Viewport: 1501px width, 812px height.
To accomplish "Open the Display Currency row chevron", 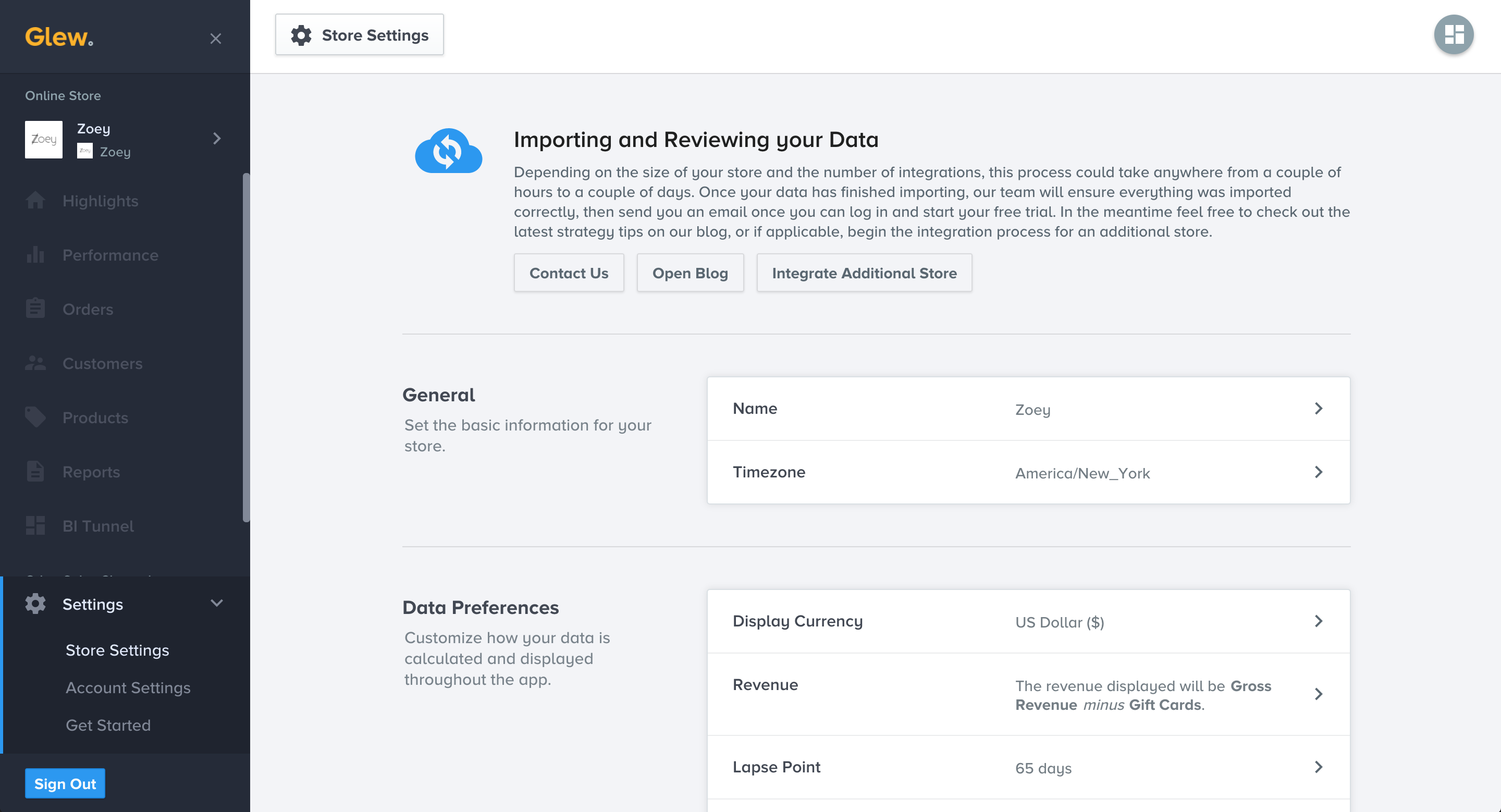I will pyautogui.click(x=1319, y=621).
